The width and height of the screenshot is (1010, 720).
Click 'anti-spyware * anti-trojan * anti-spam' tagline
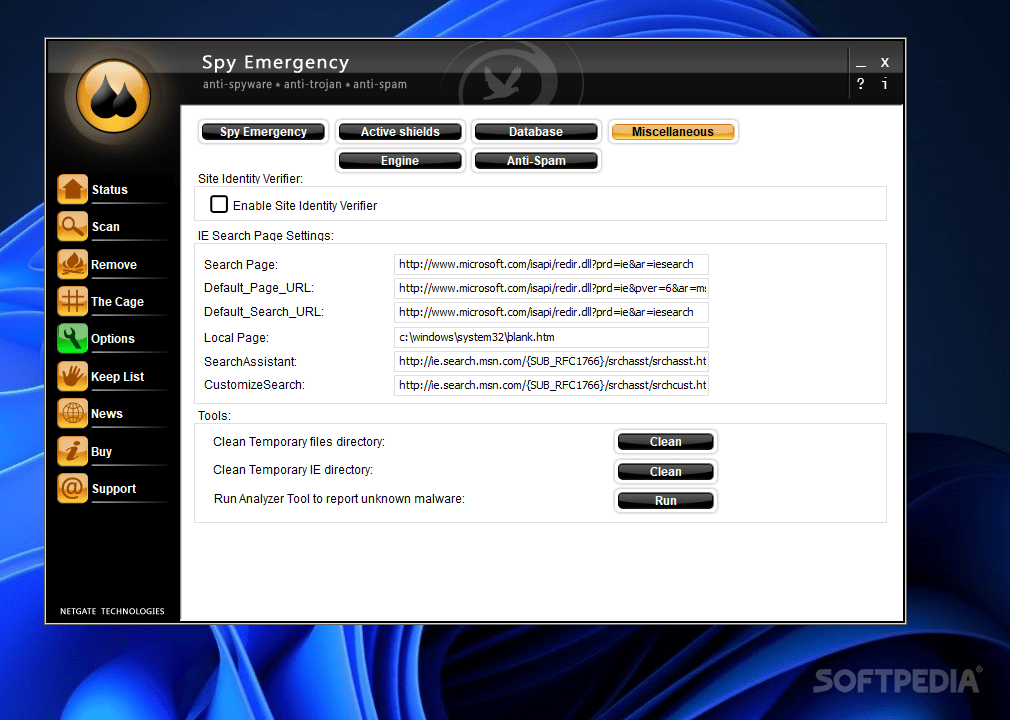tap(305, 84)
